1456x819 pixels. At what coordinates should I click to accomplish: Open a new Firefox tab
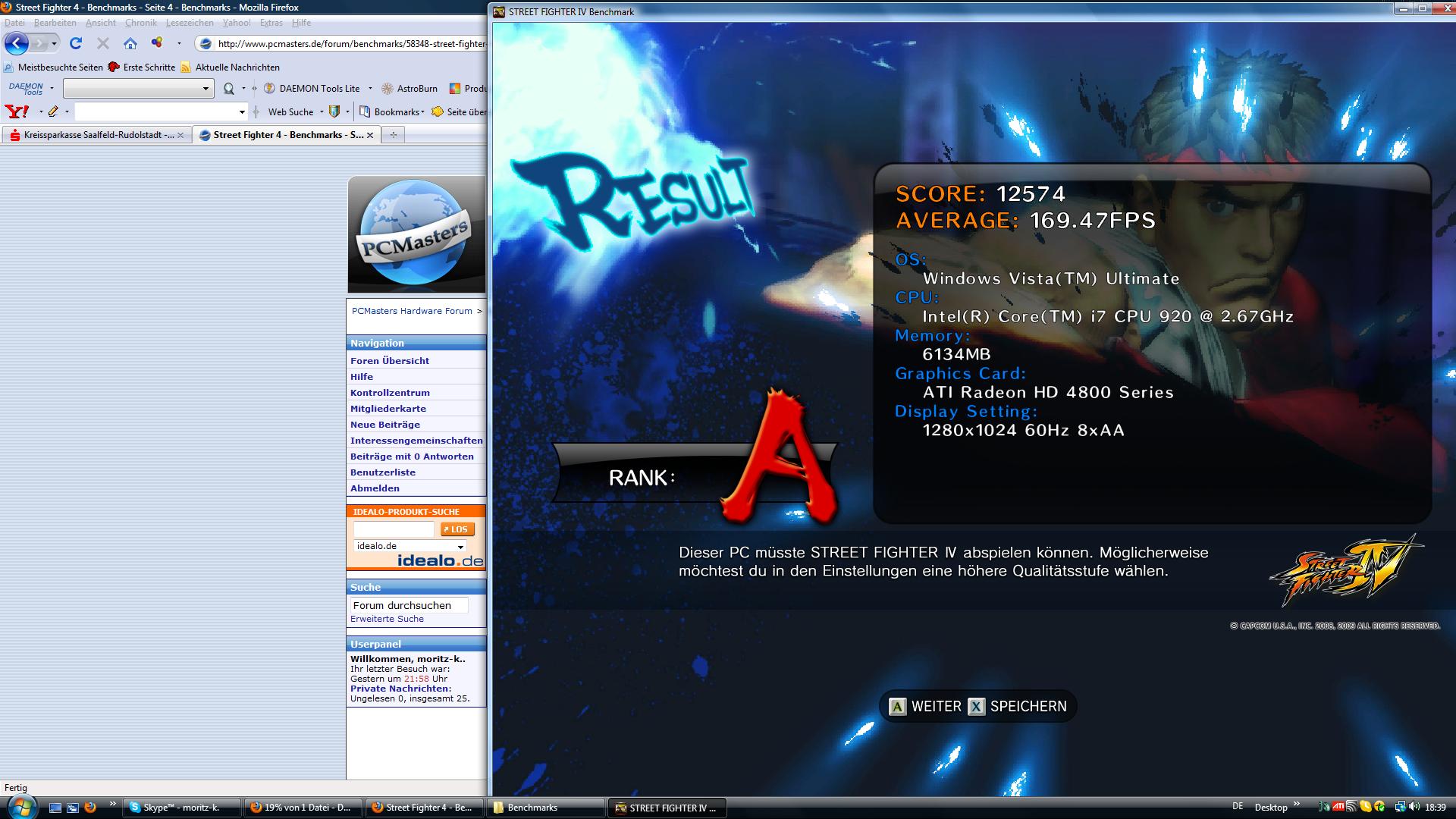click(x=393, y=135)
